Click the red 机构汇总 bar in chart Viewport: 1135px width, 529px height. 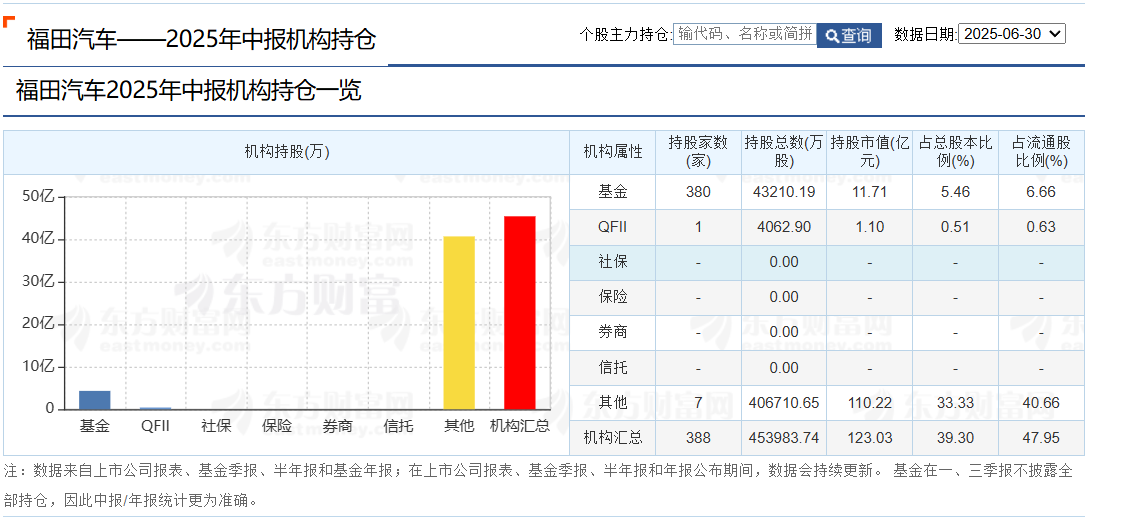(x=520, y=313)
